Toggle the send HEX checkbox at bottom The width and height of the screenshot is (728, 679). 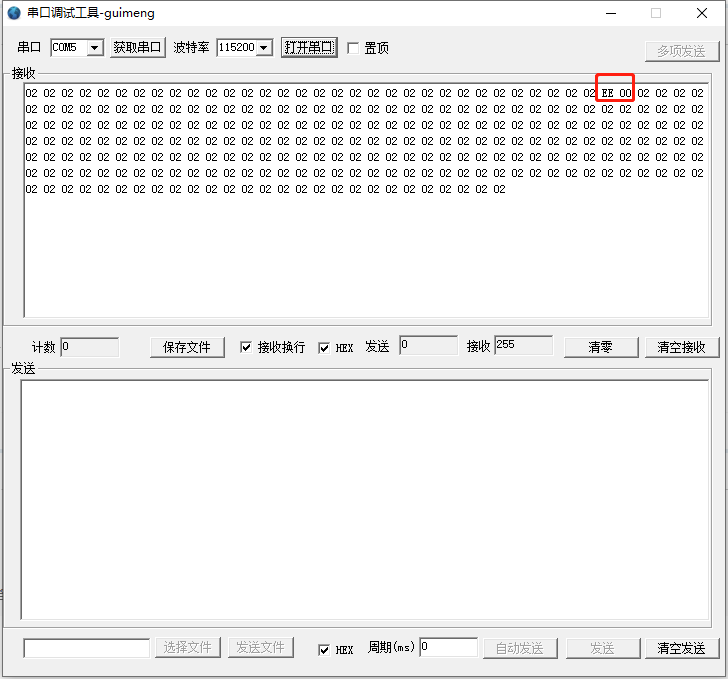[x=324, y=649]
